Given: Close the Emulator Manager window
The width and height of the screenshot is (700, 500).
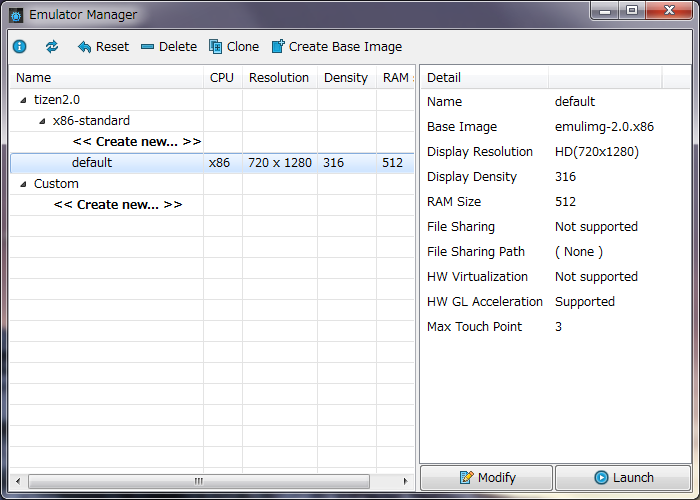Looking at the screenshot, I should click(x=669, y=11).
